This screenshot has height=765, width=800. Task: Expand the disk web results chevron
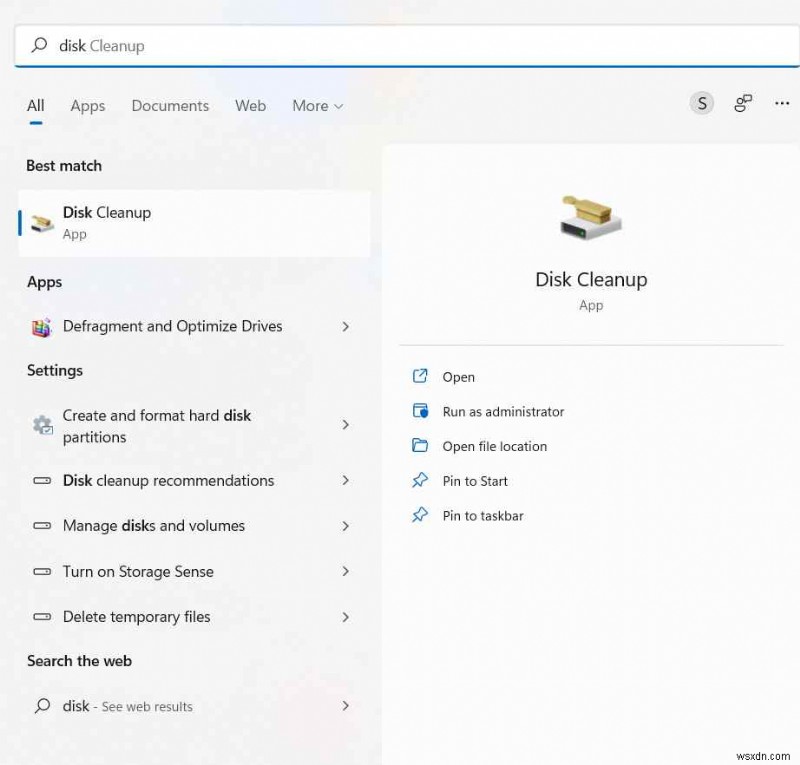point(345,706)
